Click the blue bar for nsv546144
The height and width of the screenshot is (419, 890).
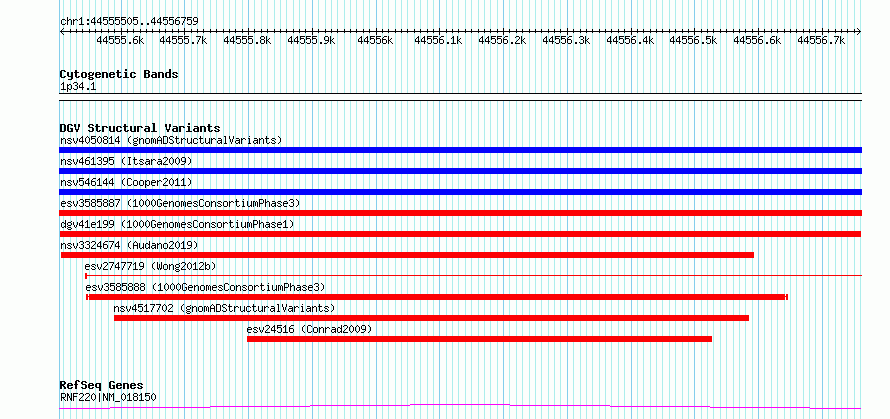coord(460,192)
